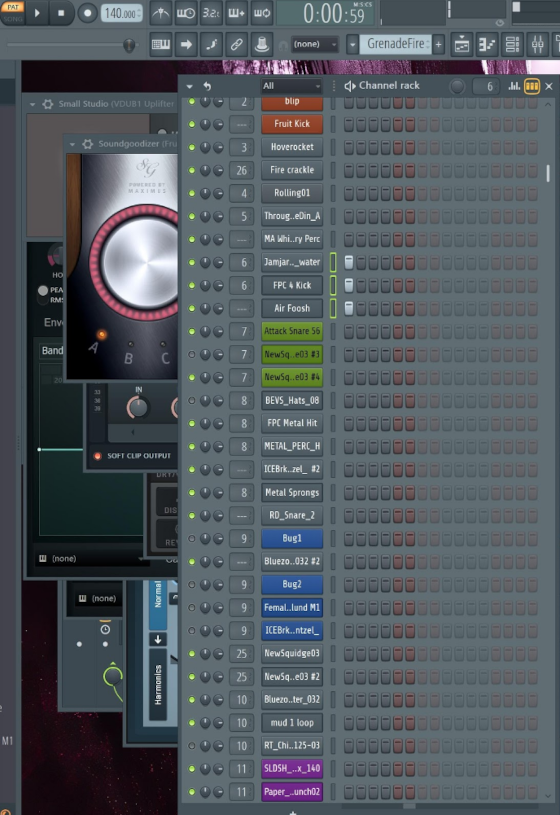Click the undo arrow in Channel rack
The height and width of the screenshot is (815, 560).
click(x=207, y=86)
